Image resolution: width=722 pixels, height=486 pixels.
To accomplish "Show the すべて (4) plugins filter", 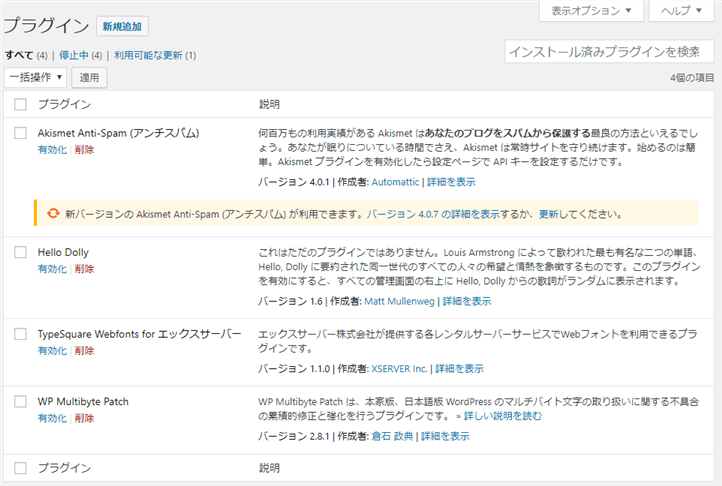I will pyautogui.click(x=26, y=55).
